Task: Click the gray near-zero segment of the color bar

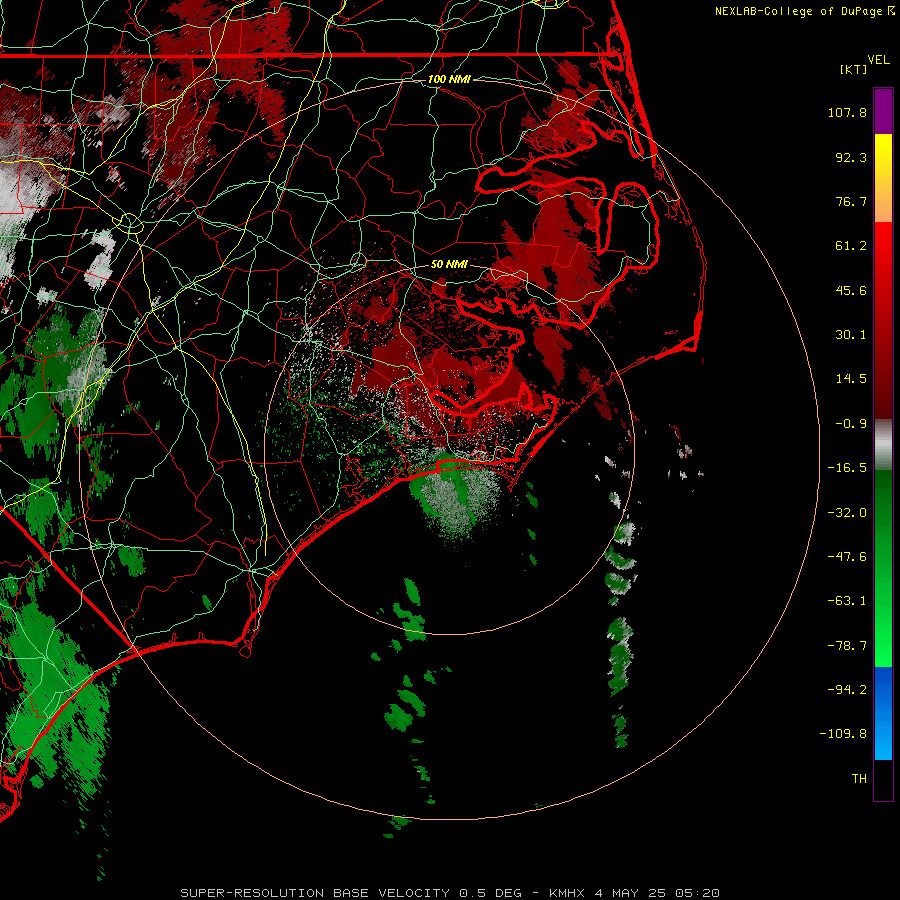Action: pyautogui.click(x=883, y=445)
